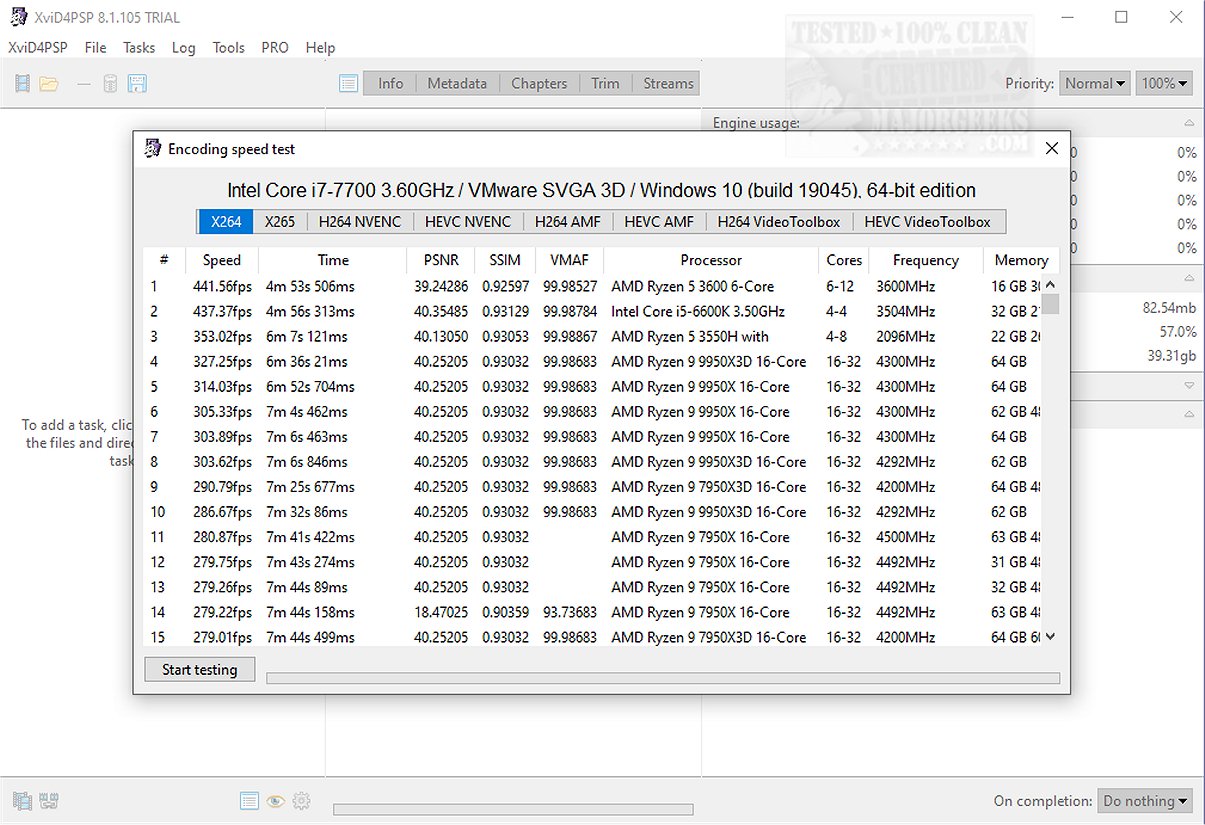Select the Intel Core i5-6600K 3.50GHz row
Viewport: 1205px width, 825px height.
592,311
